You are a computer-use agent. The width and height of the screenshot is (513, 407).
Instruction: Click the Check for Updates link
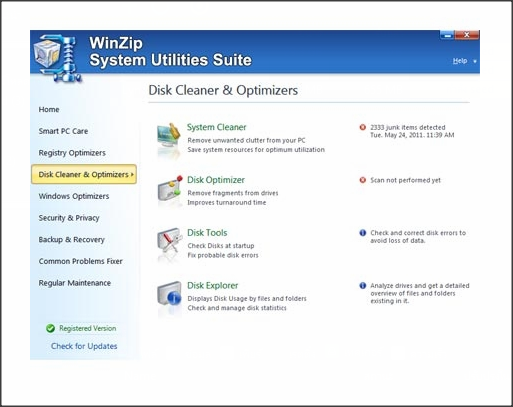point(84,346)
